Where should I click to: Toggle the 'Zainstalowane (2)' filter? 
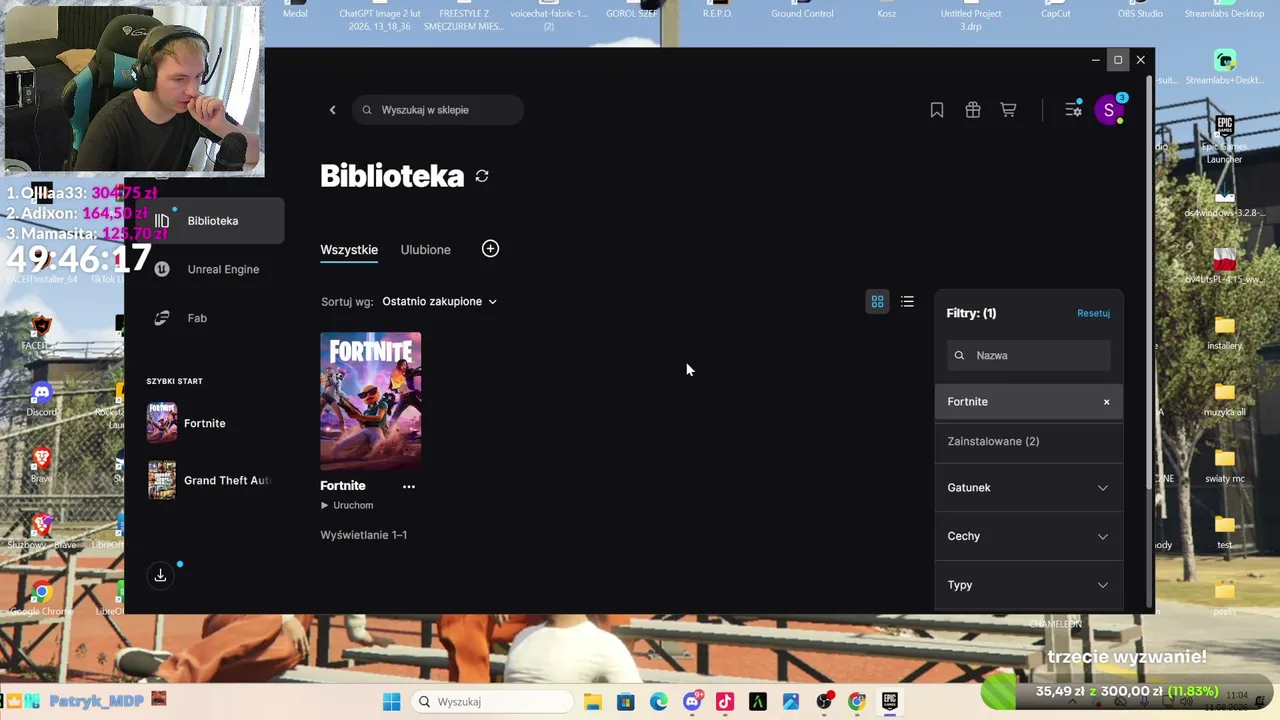click(x=1029, y=441)
